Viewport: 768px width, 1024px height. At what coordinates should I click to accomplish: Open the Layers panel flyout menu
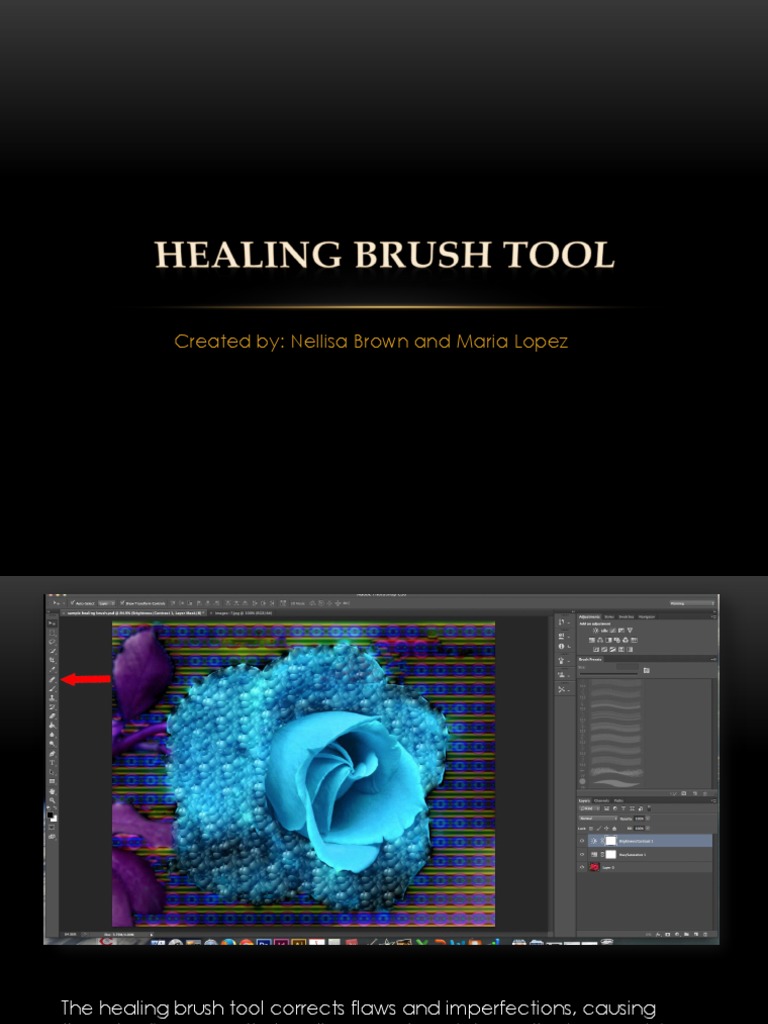[x=713, y=801]
